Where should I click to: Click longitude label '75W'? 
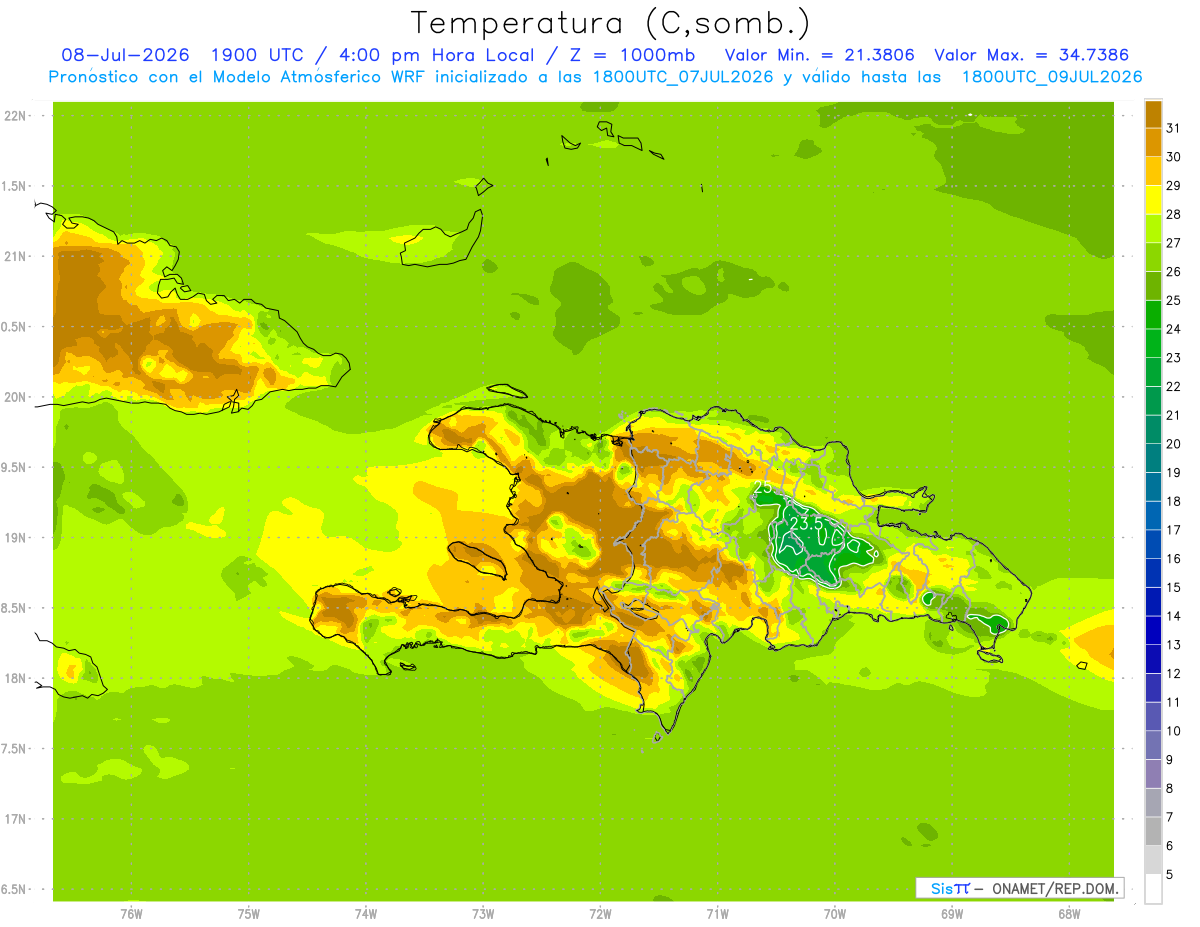click(249, 914)
